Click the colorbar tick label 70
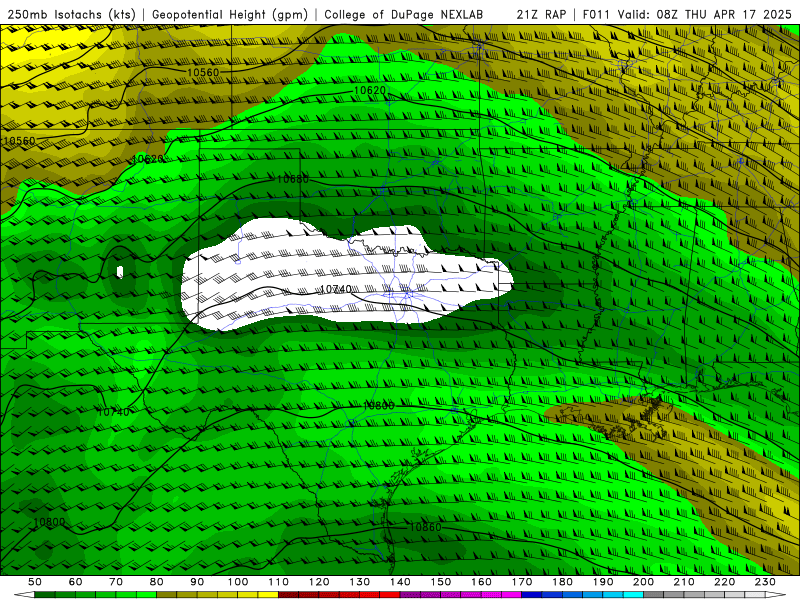800x600 pixels. tap(116, 582)
